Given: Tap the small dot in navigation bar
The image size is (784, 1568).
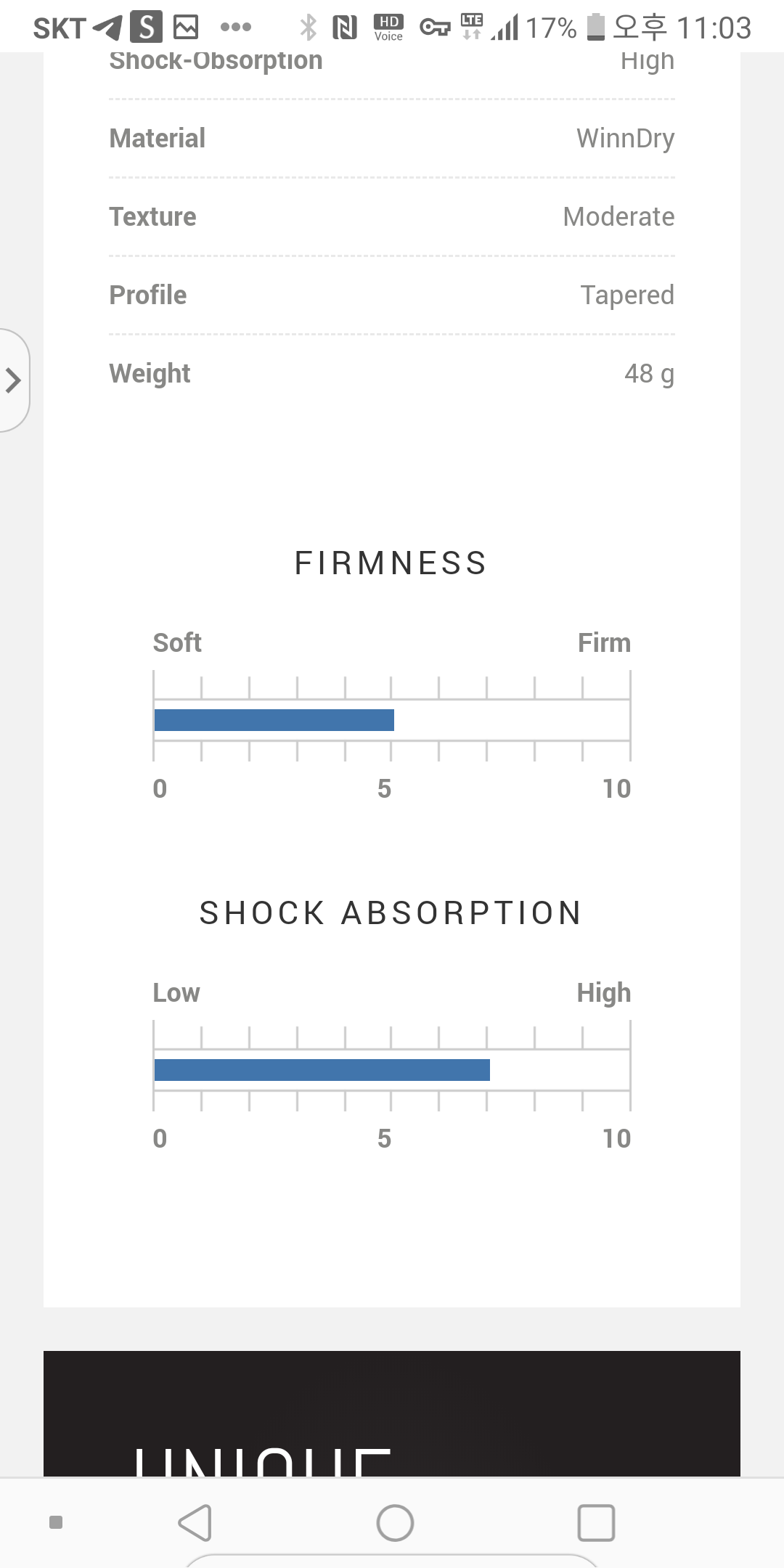Looking at the screenshot, I should click(56, 1522).
